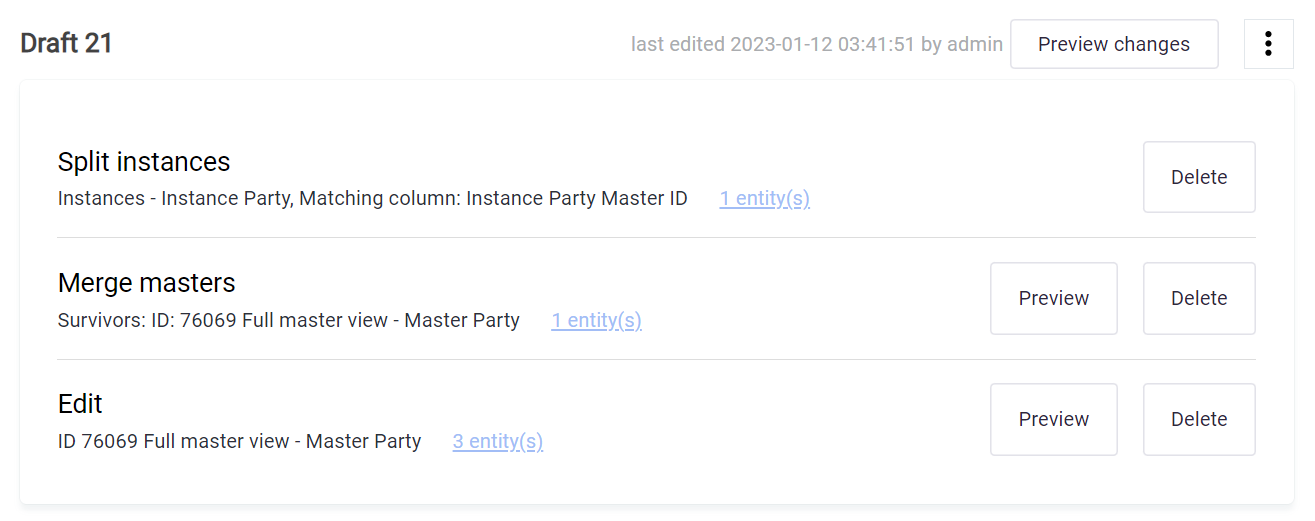Select the Merge masters heading
This screenshot has width=1315, height=521.
[146, 283]
